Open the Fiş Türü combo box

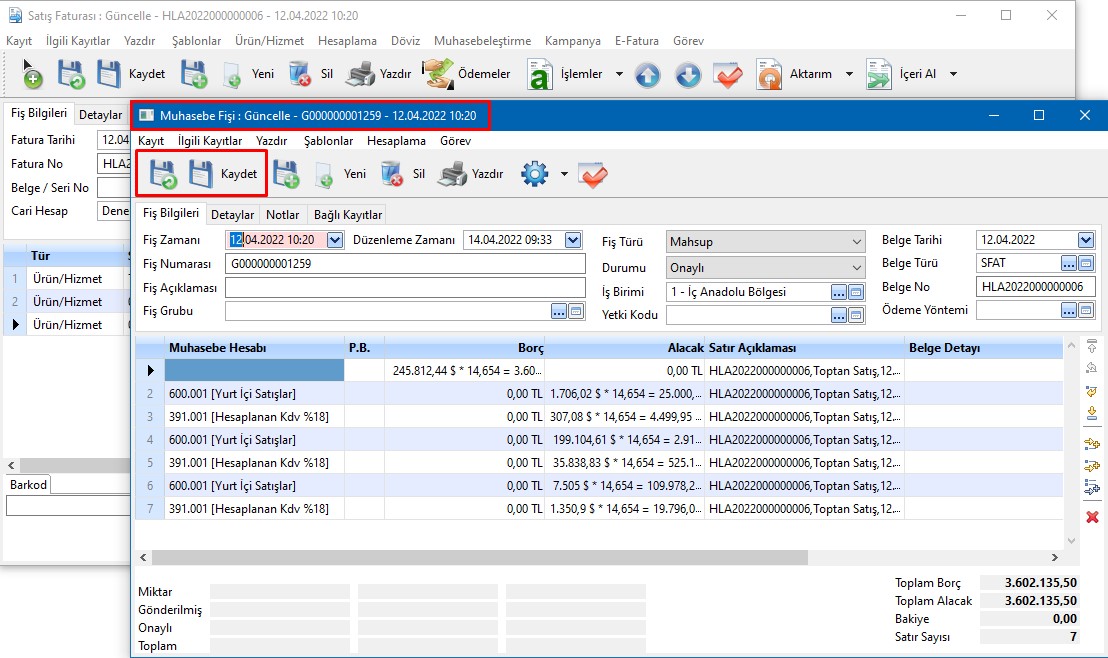pos(765,242)
